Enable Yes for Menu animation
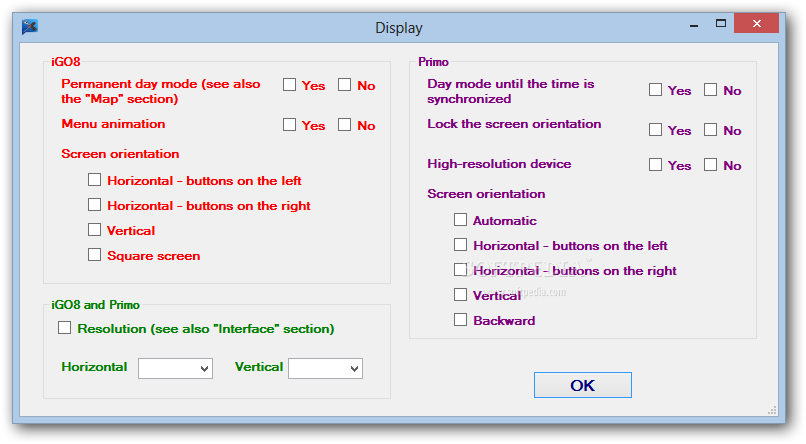Screen dimensions: 806x444 pyautogui.click(x=289, y=125)
